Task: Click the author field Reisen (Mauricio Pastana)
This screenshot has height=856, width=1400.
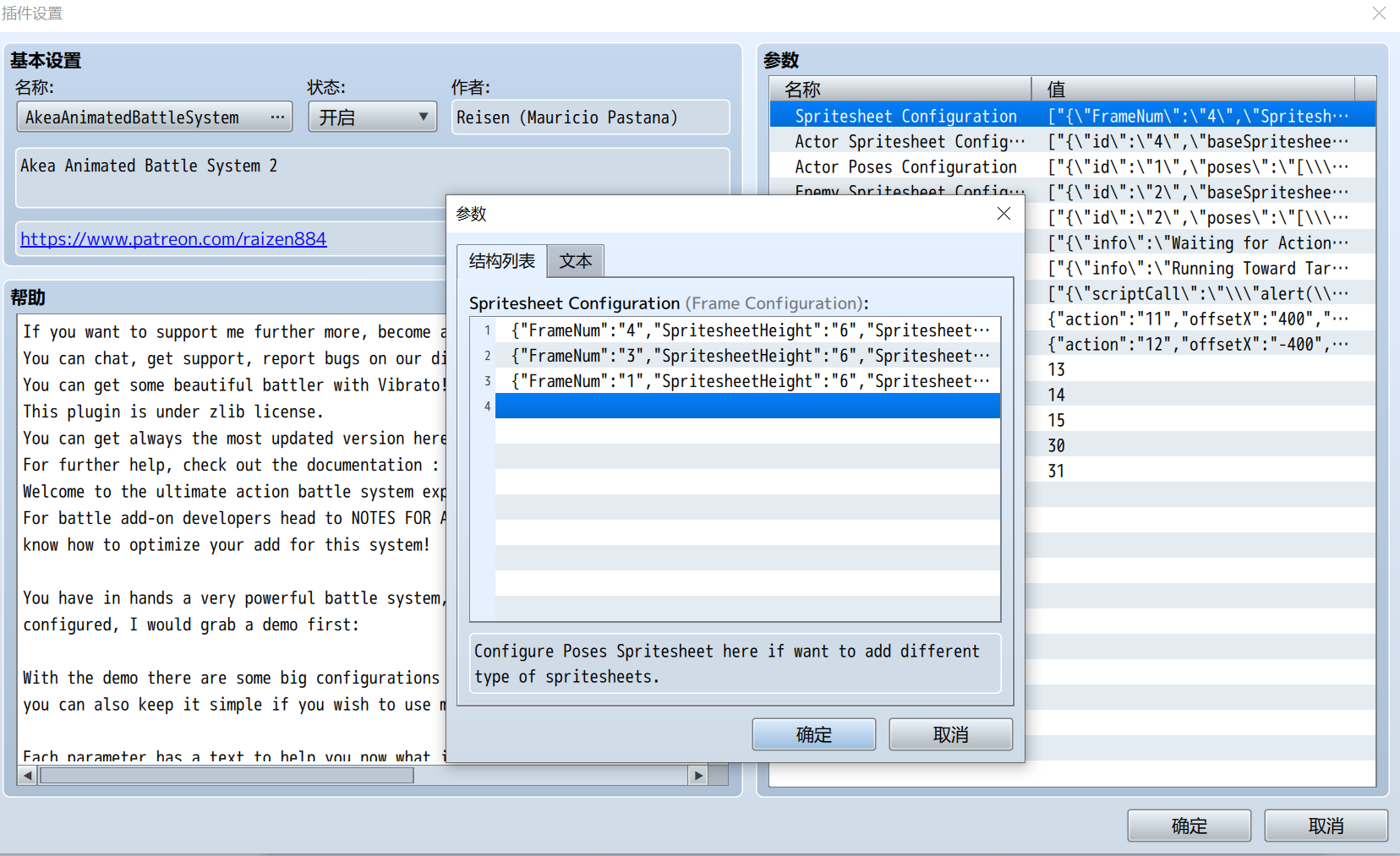Action: click(x=590, y=117)
